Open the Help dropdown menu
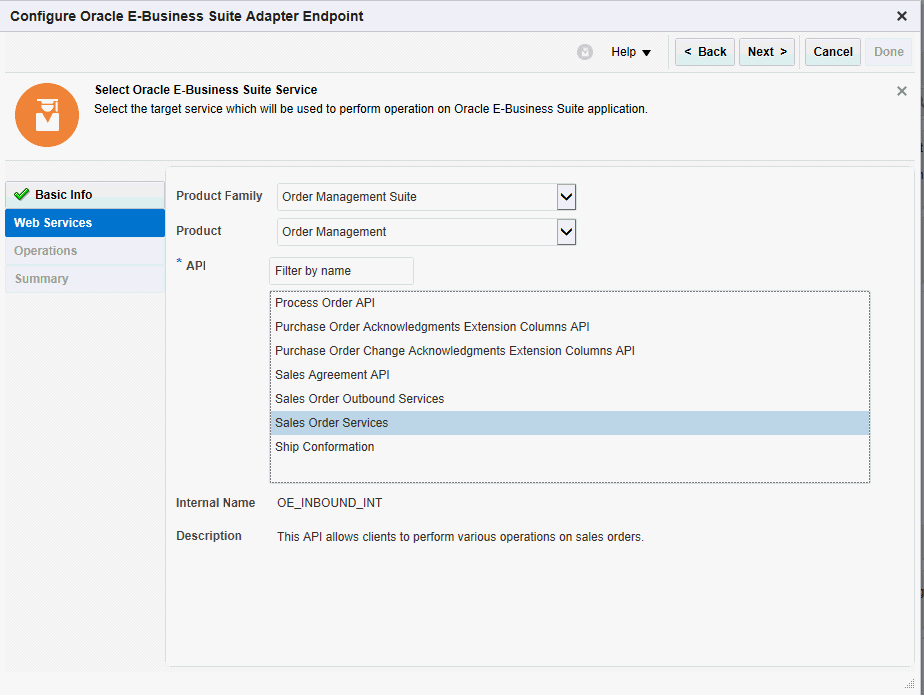924x695 pixels. click(631, 52)
